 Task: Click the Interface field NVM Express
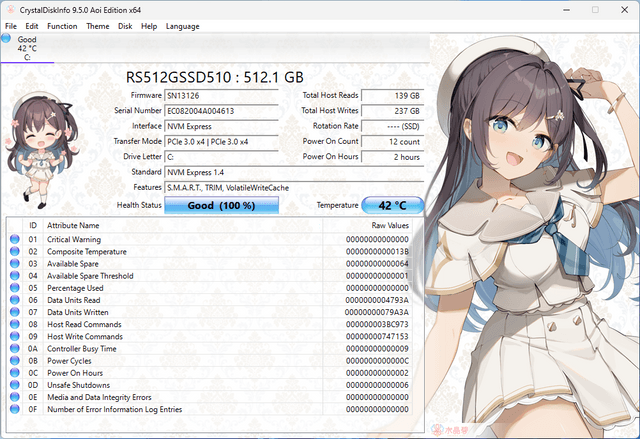(221, 126)
